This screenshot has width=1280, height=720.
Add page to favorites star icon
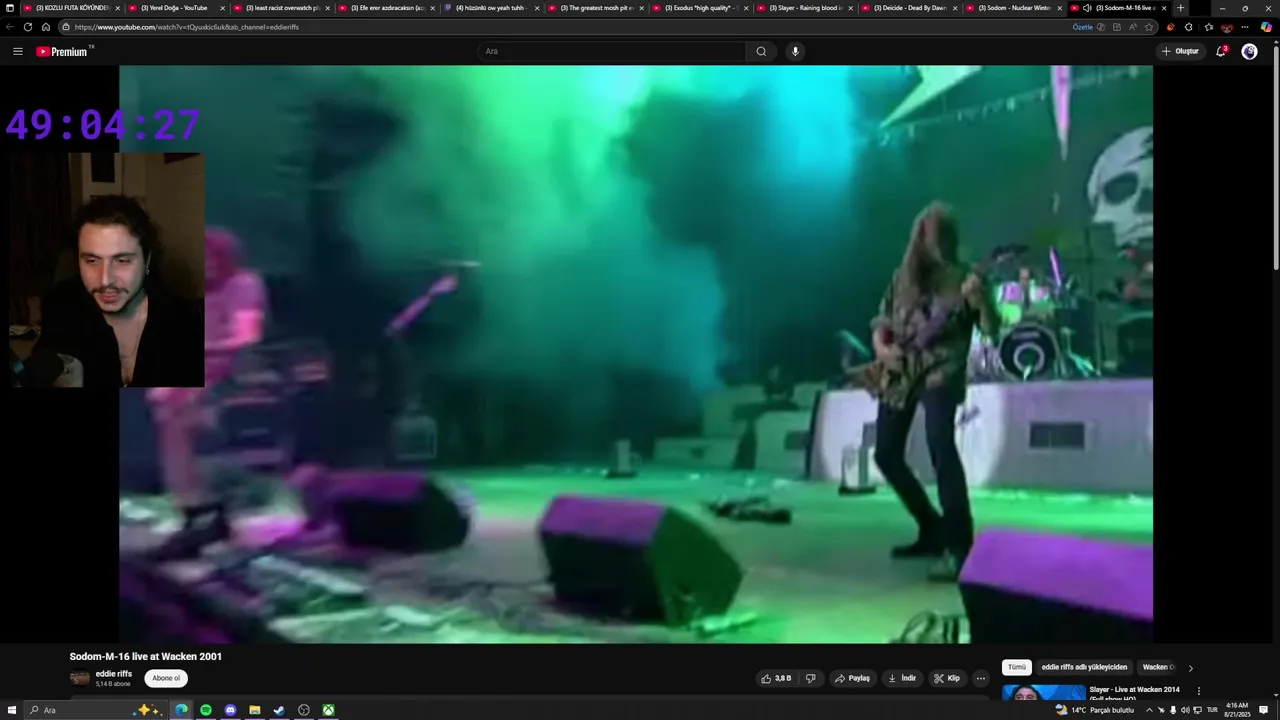coord(1149,27)
